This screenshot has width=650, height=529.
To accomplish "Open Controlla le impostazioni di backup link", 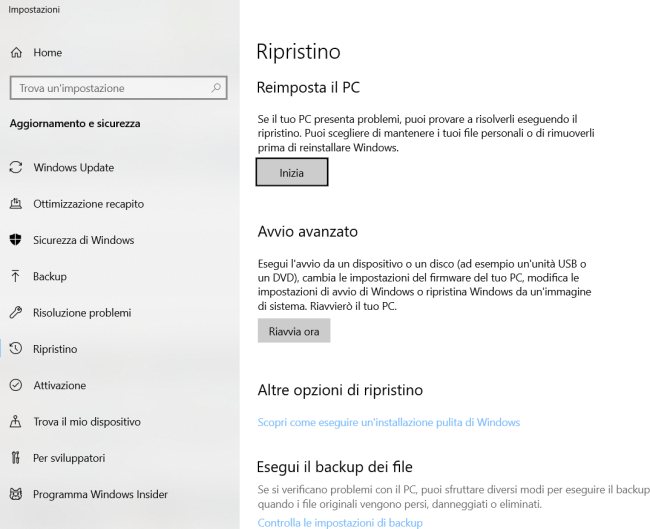I will 339,522.
